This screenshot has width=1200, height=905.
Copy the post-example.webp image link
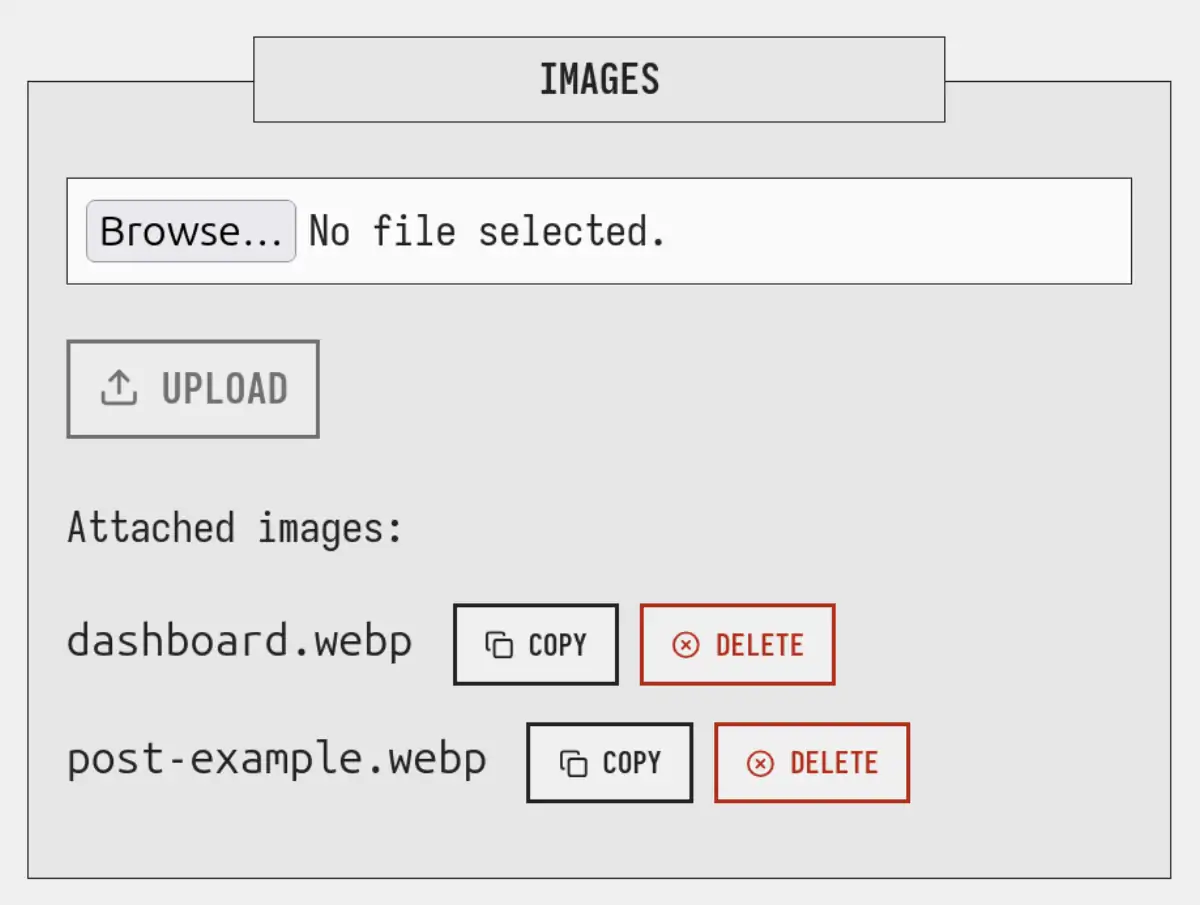point(609,763)
